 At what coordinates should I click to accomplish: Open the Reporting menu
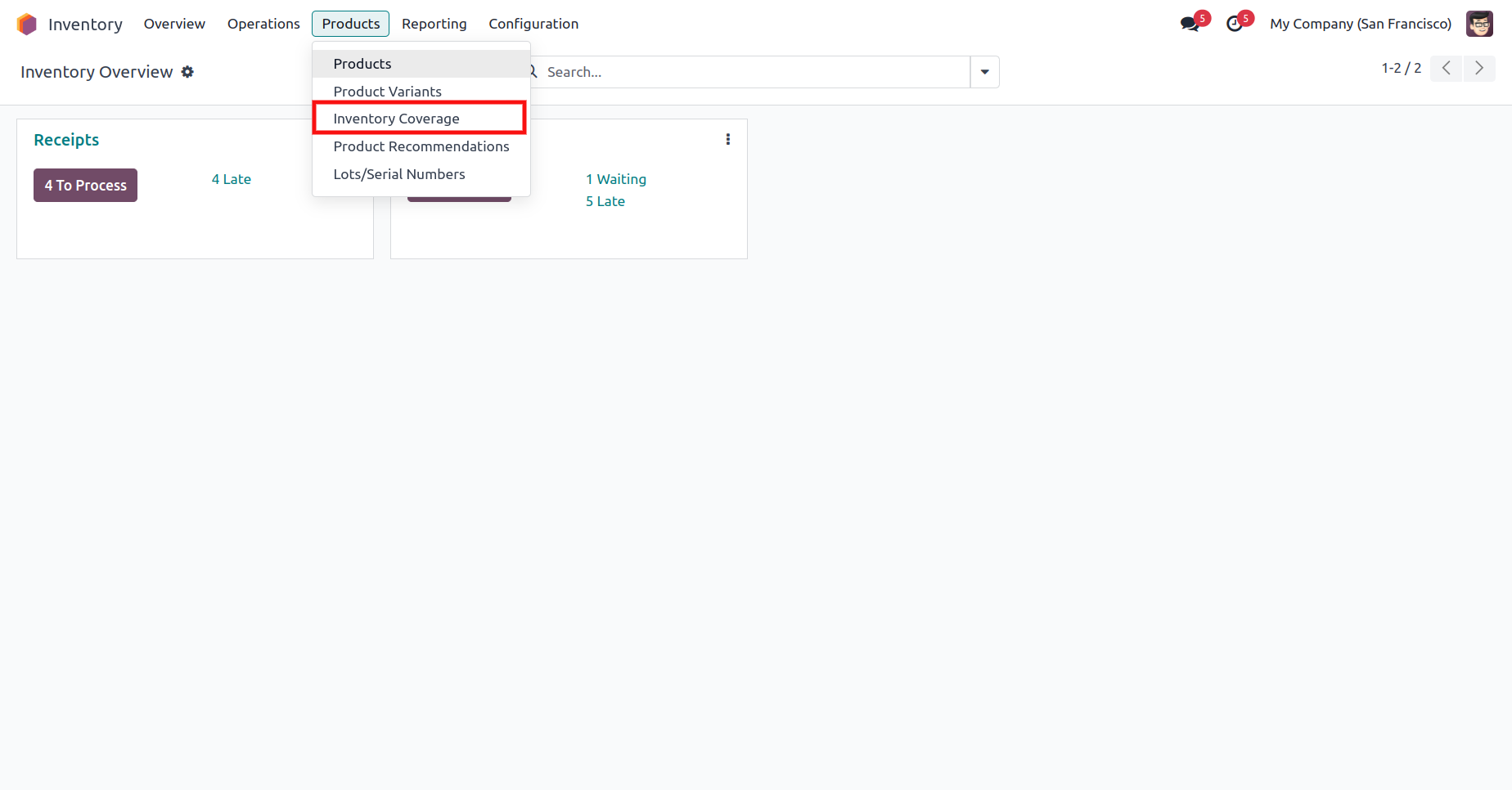[x=434, y=24]
